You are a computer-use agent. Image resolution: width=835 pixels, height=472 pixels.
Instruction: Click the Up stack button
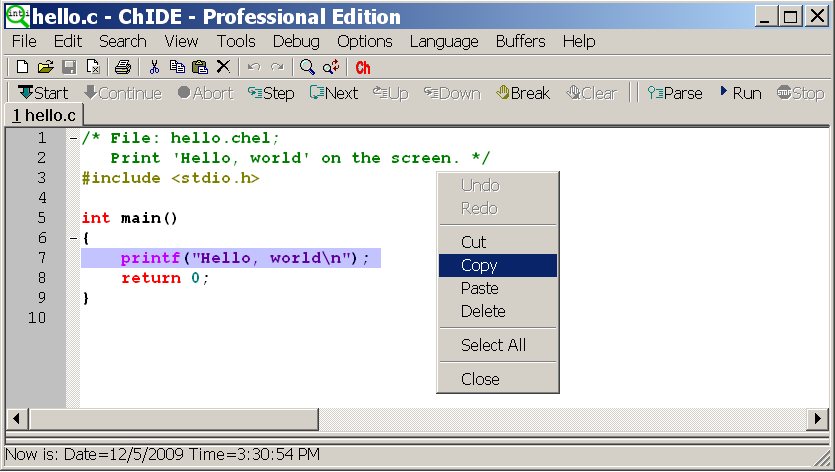pos(391,93)
